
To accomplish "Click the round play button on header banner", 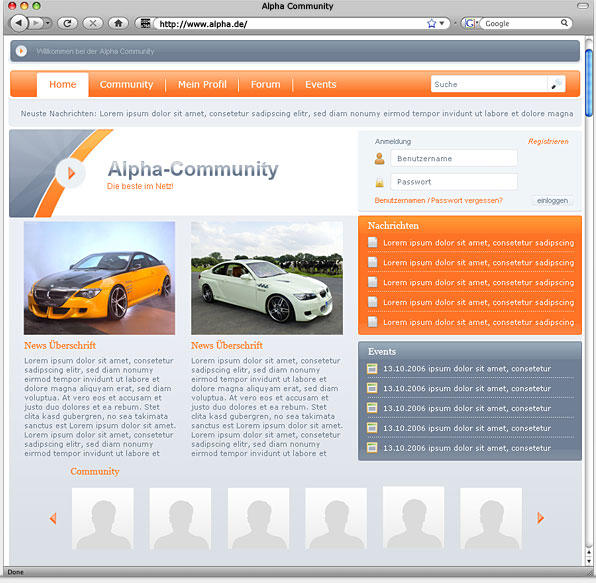I will (70, 173).
